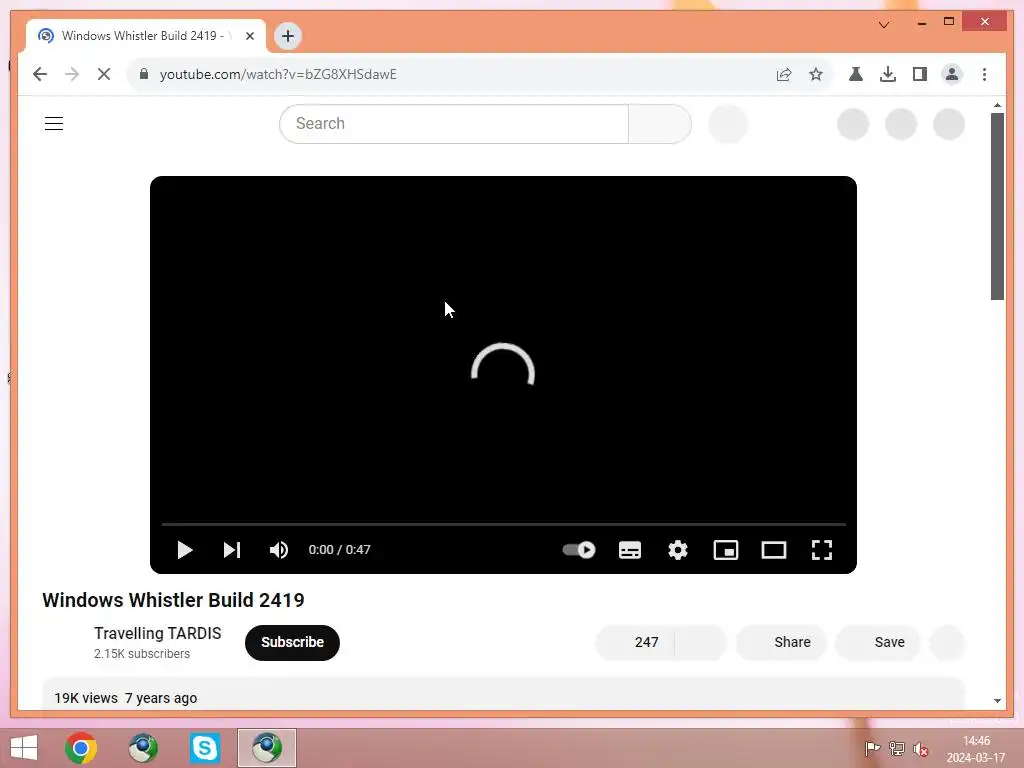Select the Windows Whistler Build 2419 tab
This screenshot has height=768, width=1024.
pos(146,36)
